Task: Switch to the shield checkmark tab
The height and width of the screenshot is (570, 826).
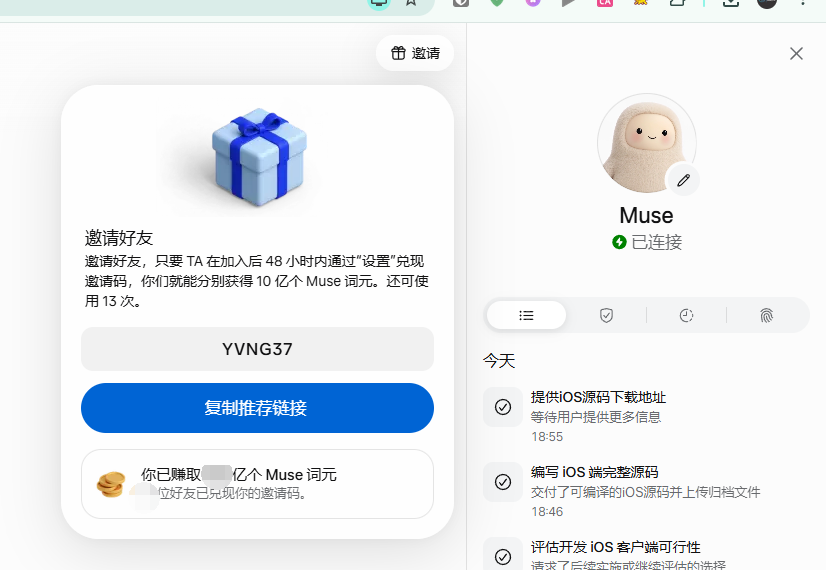Action: pos(606,315)
